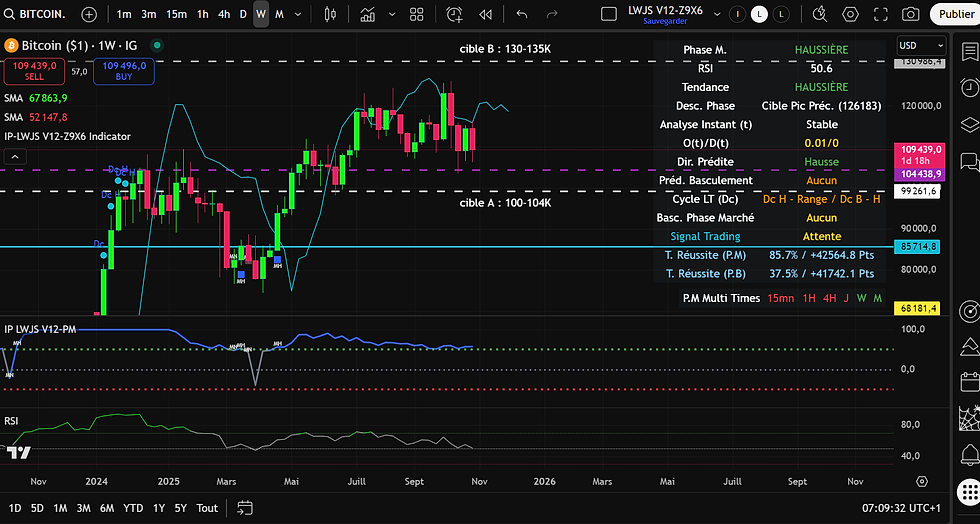Click the 68 181,4 yellow price label
980x524 pixels.
(x=918, y=308)
